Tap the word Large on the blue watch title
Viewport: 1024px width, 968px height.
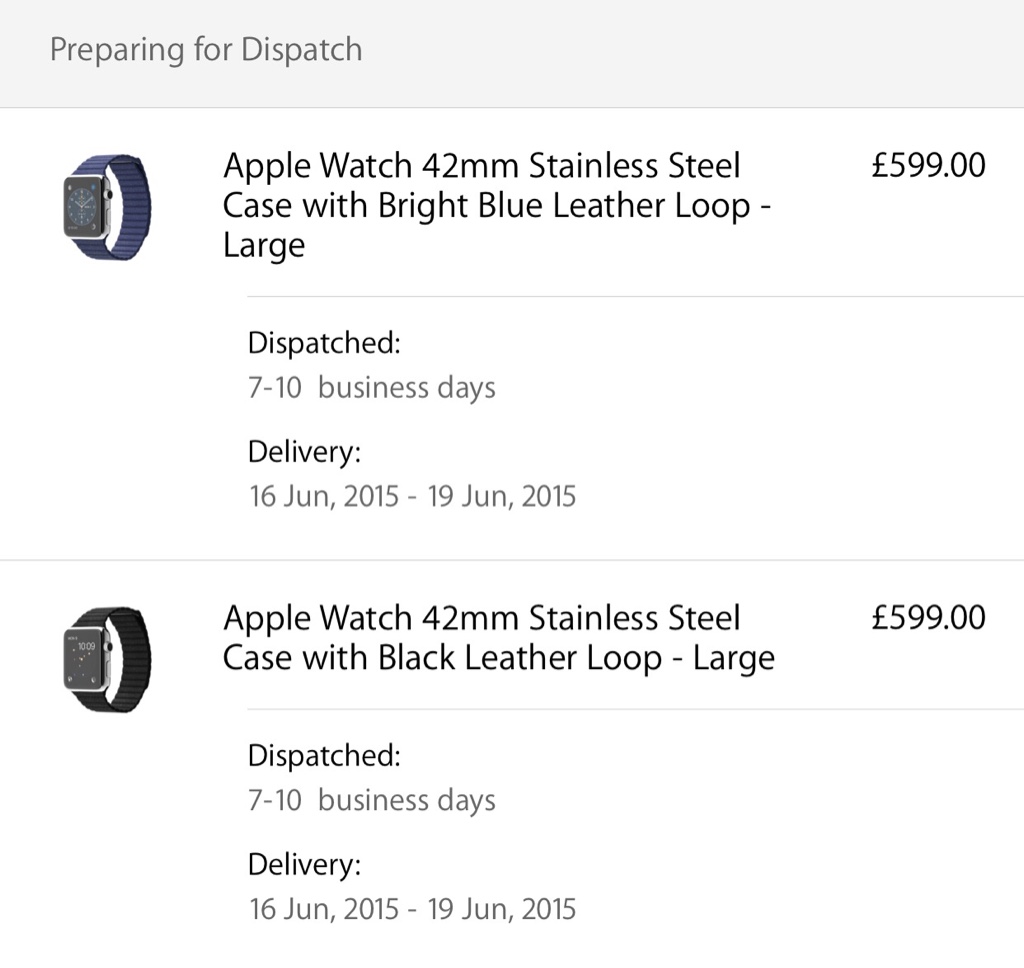pyautogui.click(x=264, y=246)
